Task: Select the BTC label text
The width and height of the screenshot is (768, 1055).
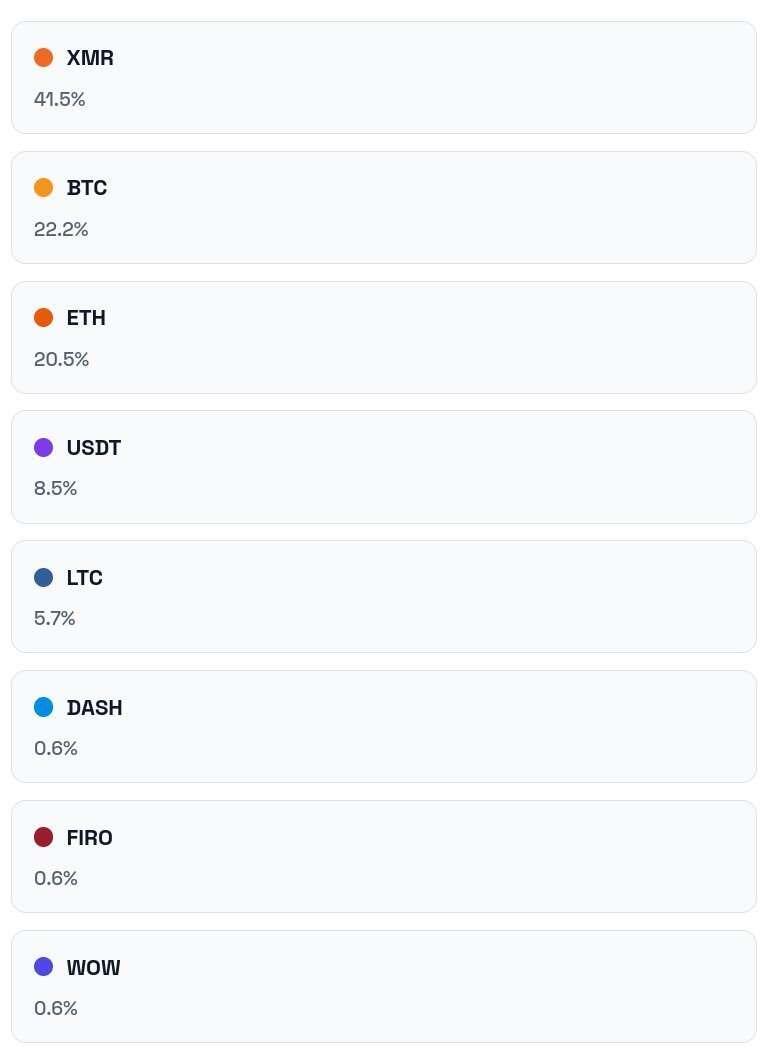Action: (x=87, y=188)
